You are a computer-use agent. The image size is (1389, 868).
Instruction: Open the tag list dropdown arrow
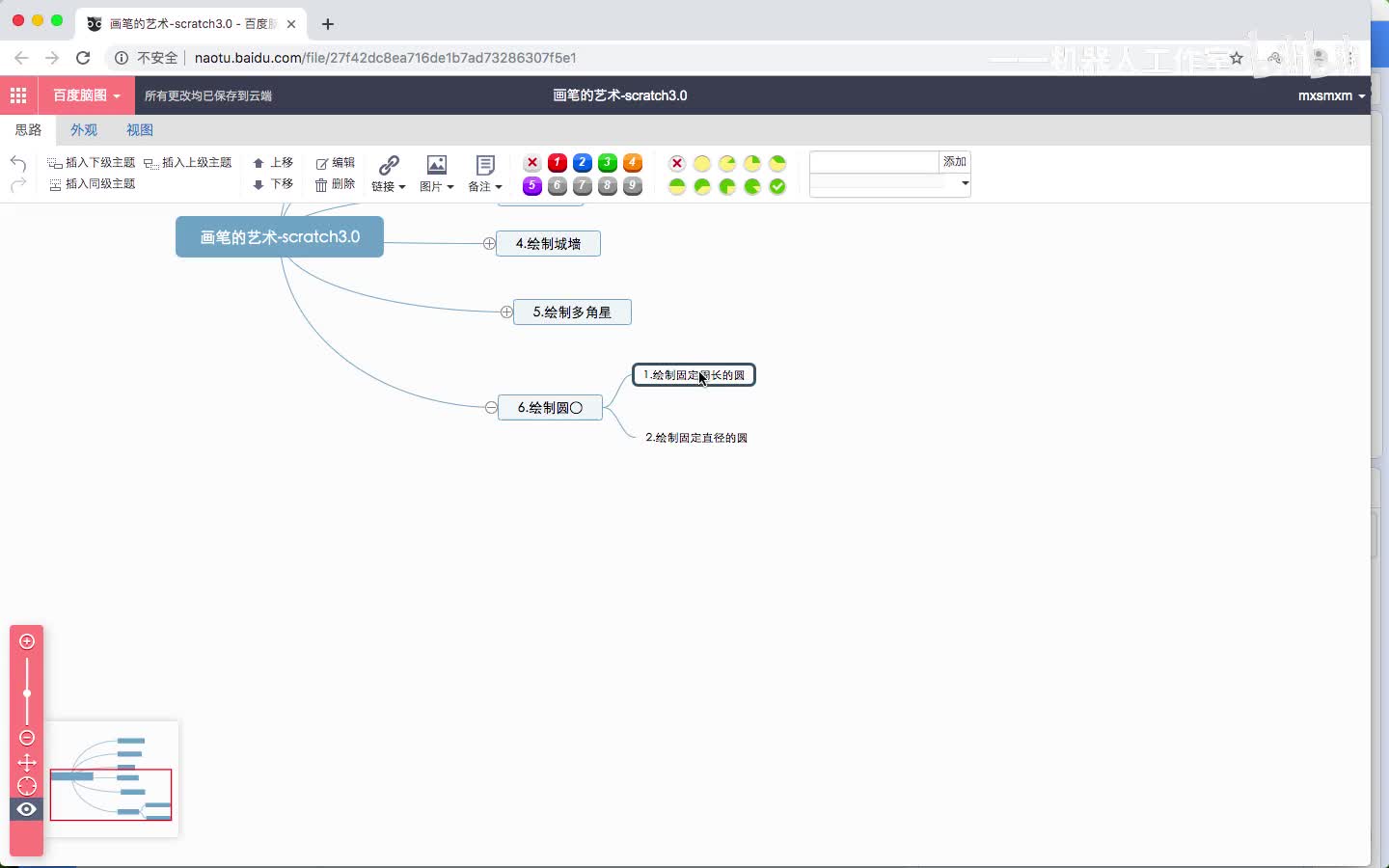tap(965, 183)
